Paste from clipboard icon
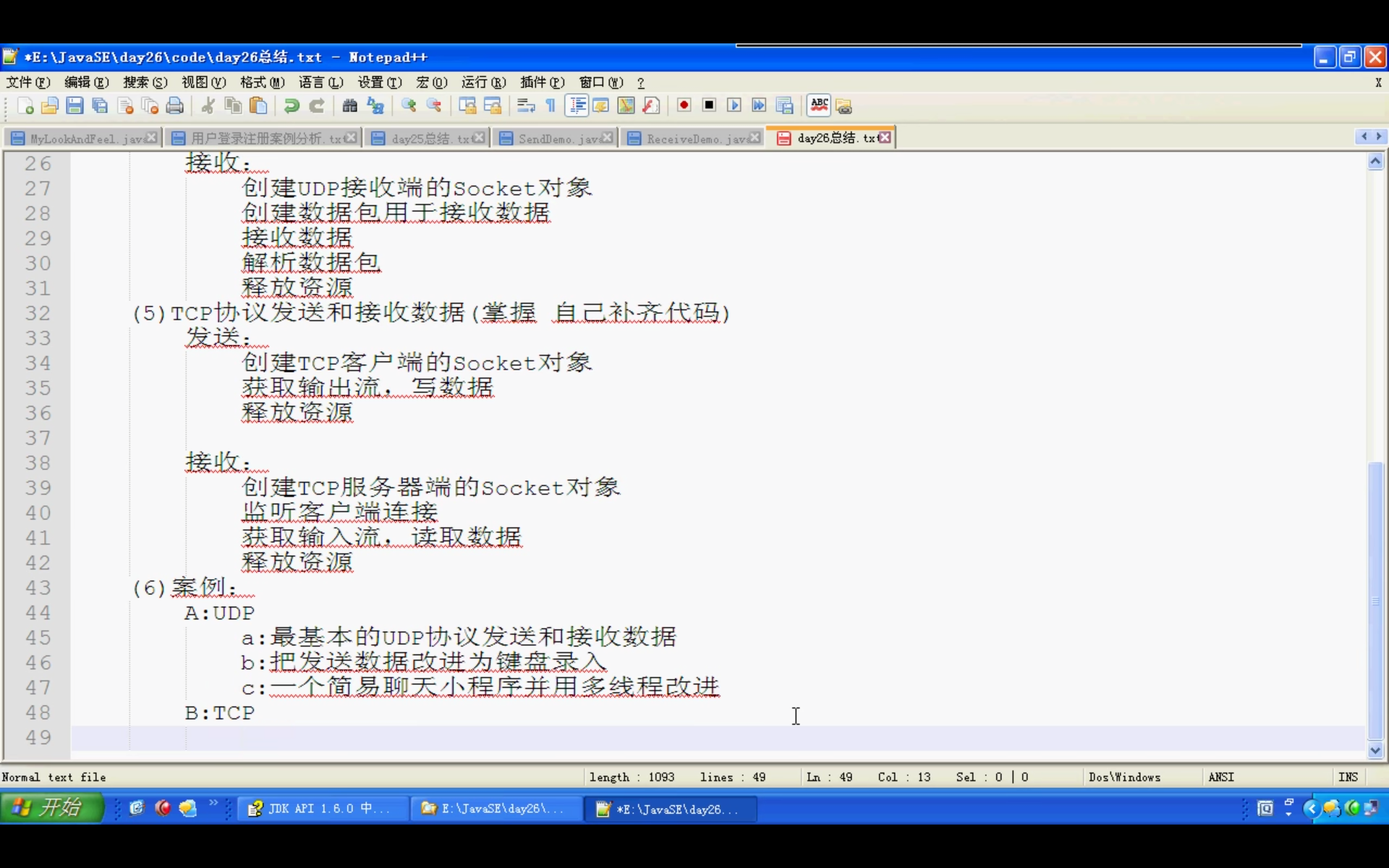The image size is (1389, 868). pos(258,106)
